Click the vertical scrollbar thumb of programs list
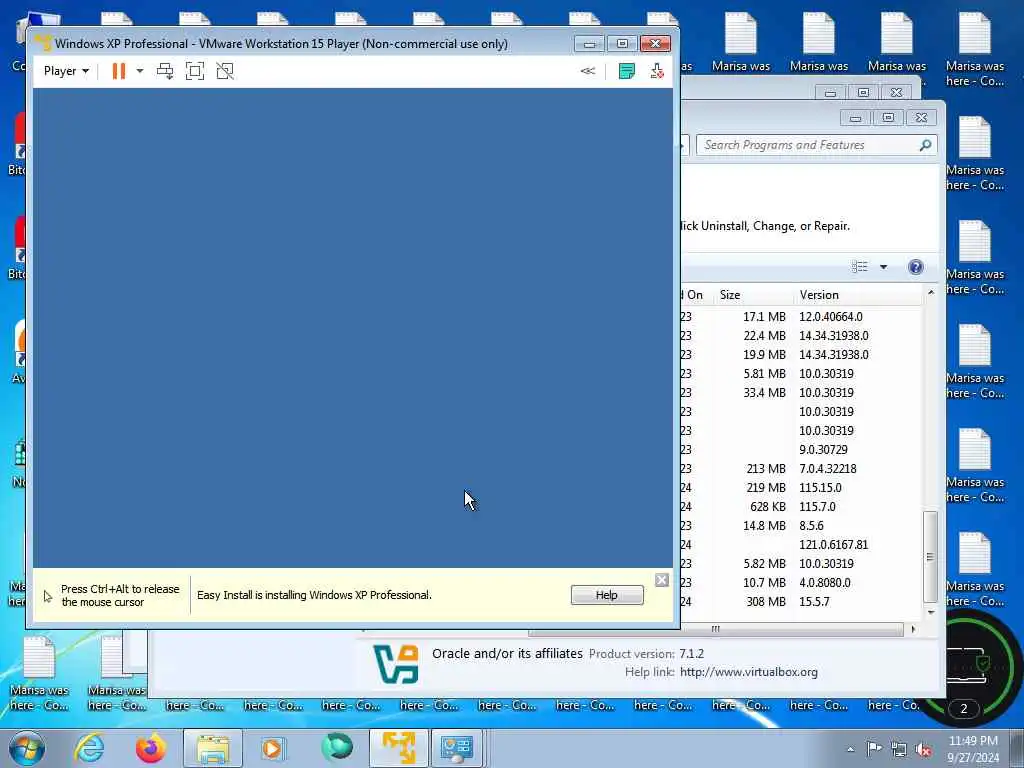 [x=930, y=557]
